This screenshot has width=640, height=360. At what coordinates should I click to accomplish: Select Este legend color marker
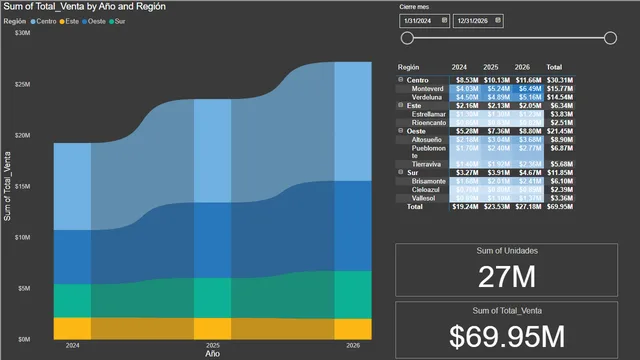tap(62, 22)
